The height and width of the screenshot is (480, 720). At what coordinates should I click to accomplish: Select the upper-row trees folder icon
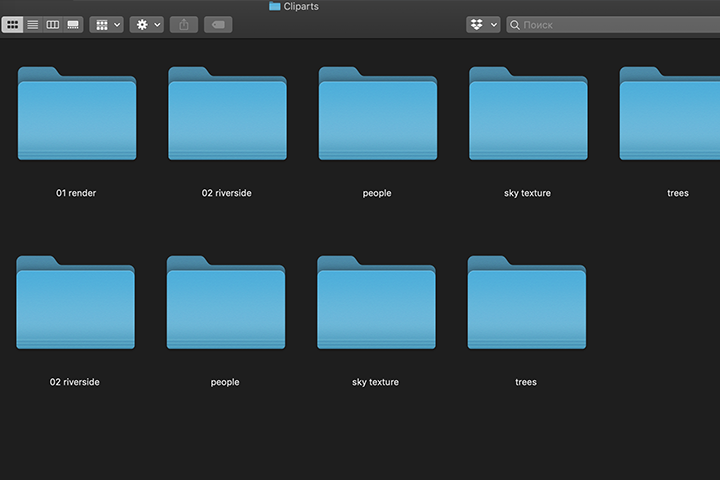click(669, 113)
